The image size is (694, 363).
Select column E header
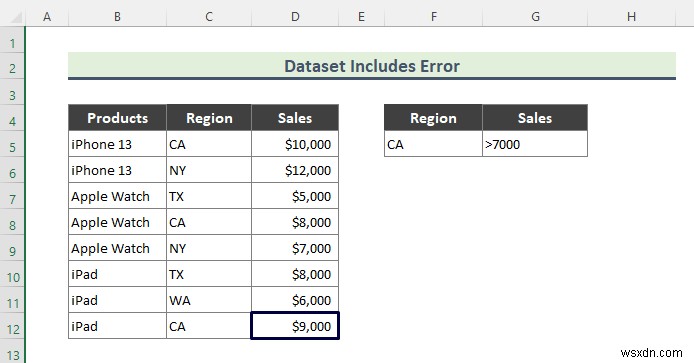click(x=362, y=17)
